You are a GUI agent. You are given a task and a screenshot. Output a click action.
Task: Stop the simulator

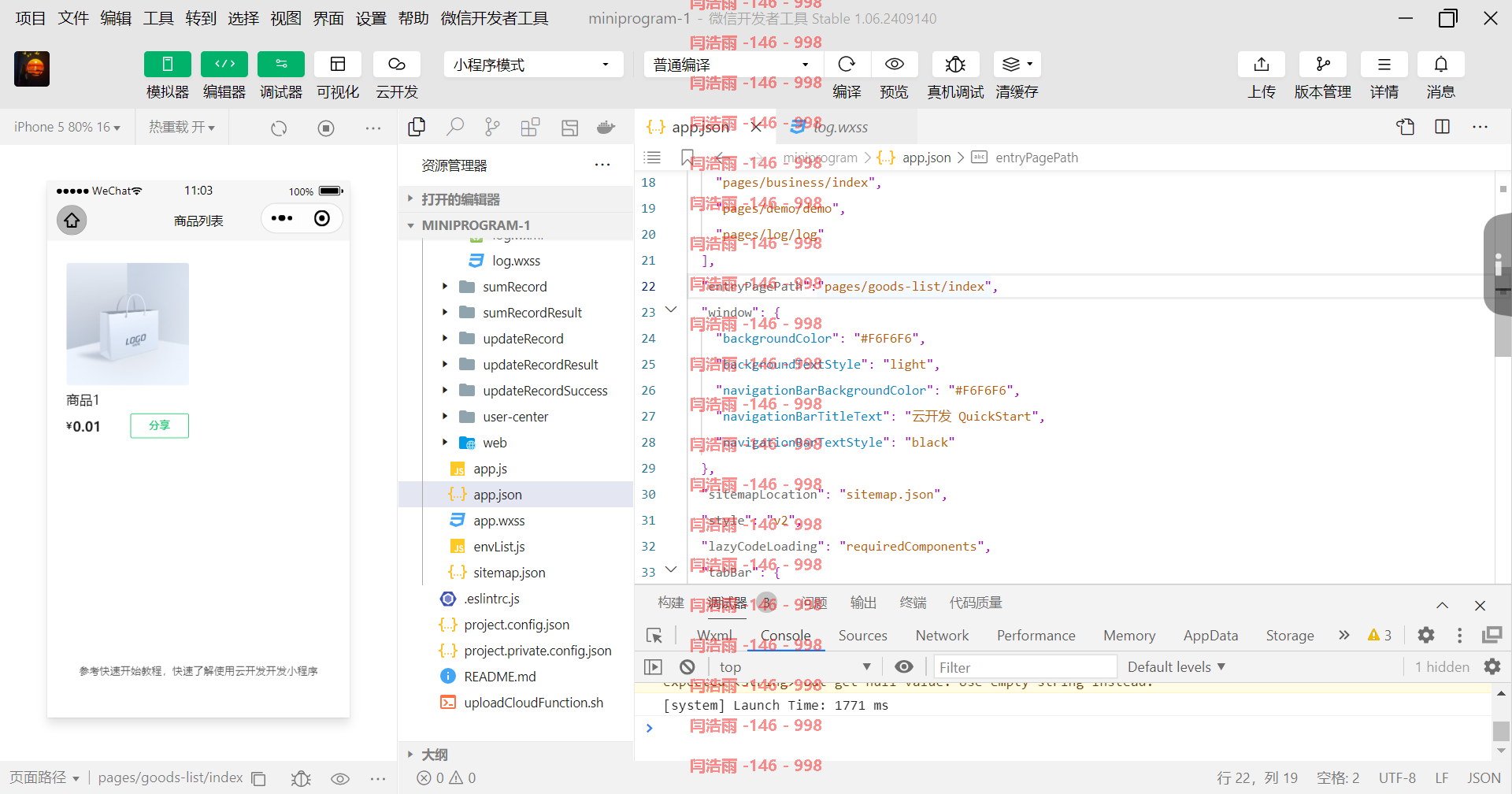326,128
